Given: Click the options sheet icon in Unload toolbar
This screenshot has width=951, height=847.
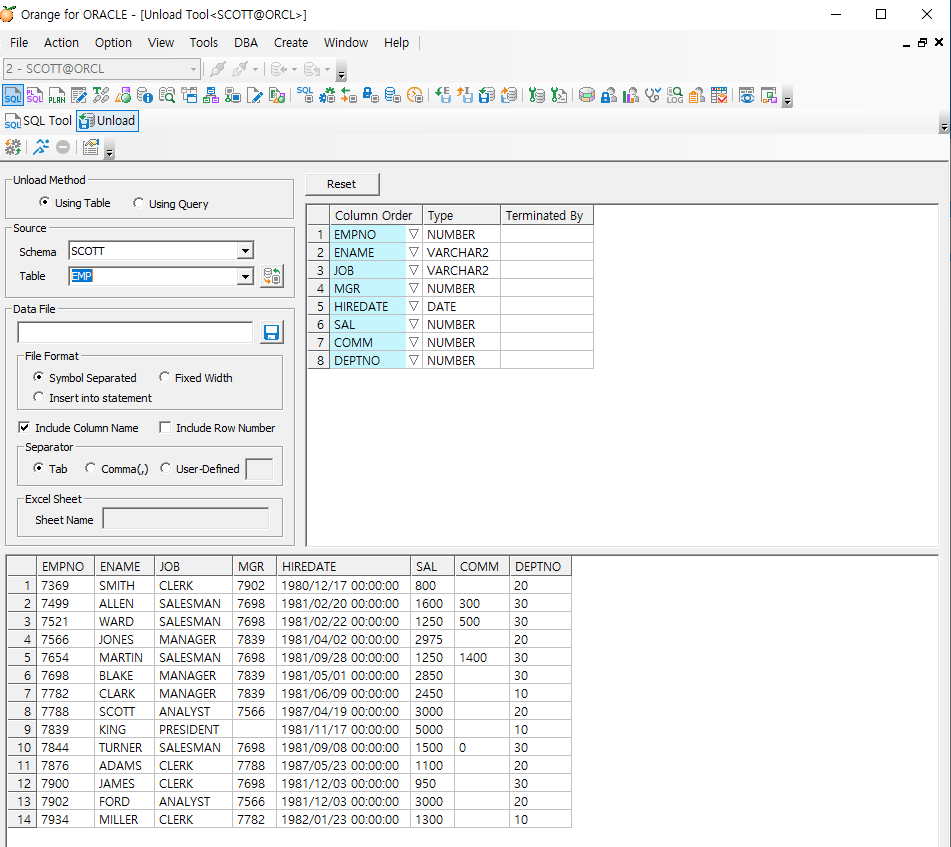Looking at the screenshot, I should pos(91,147).
